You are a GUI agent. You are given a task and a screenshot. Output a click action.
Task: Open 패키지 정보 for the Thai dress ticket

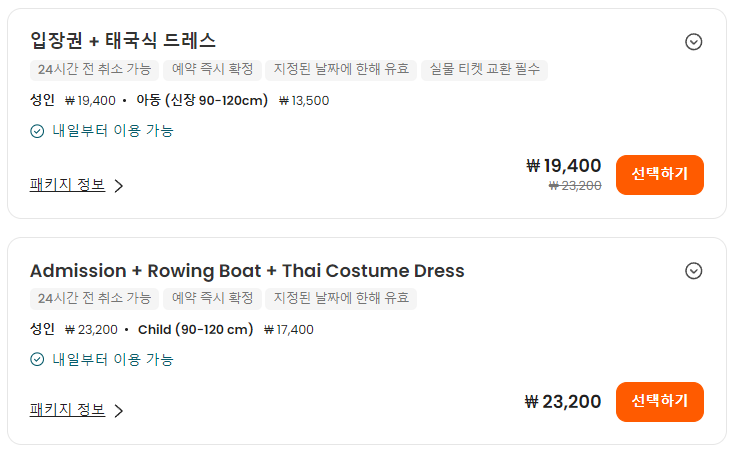[67, 185]
